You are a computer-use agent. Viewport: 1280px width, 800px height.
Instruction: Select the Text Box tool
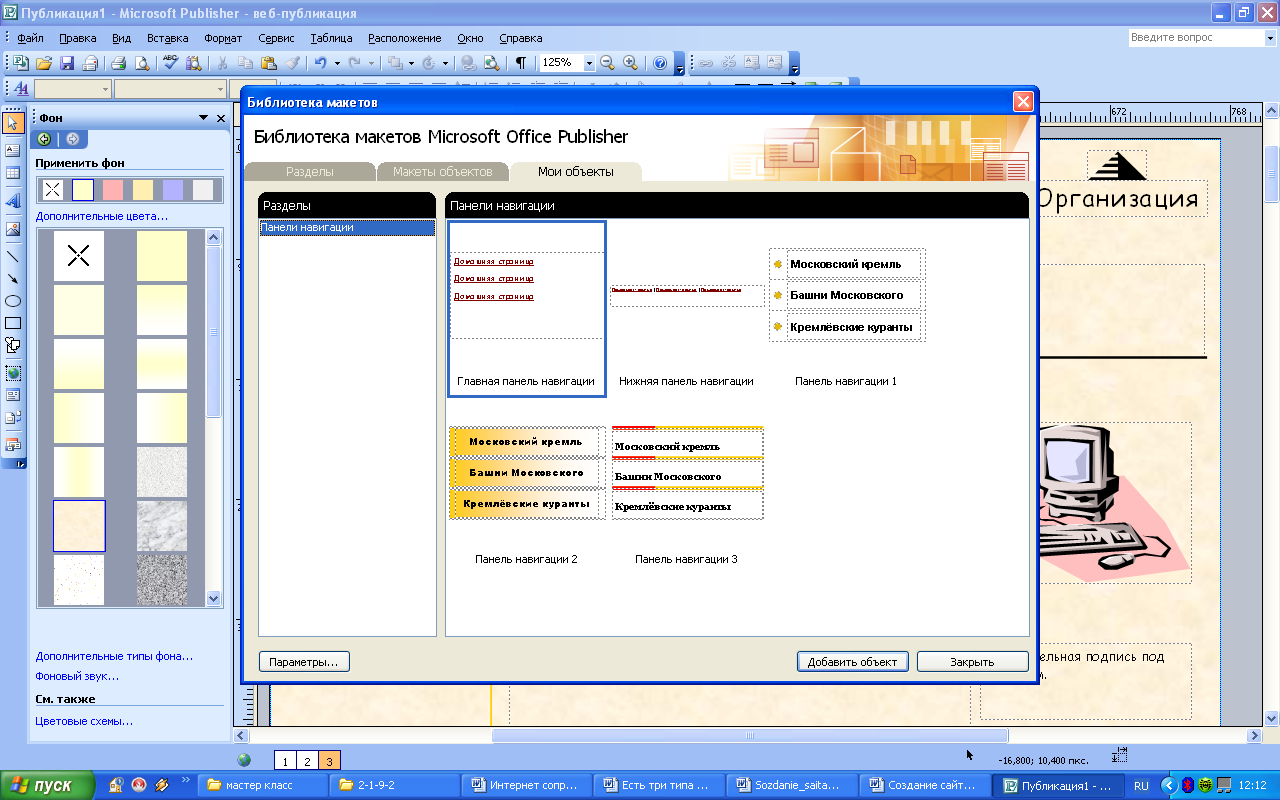(x=13, y=150)
